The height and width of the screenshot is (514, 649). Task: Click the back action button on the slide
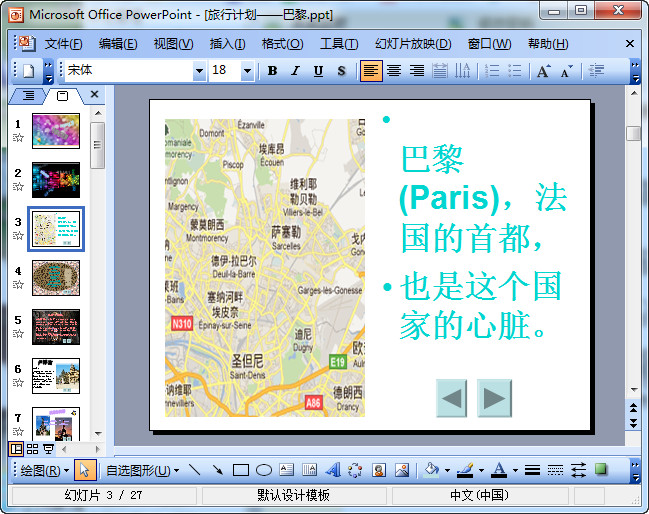[453, 398]
